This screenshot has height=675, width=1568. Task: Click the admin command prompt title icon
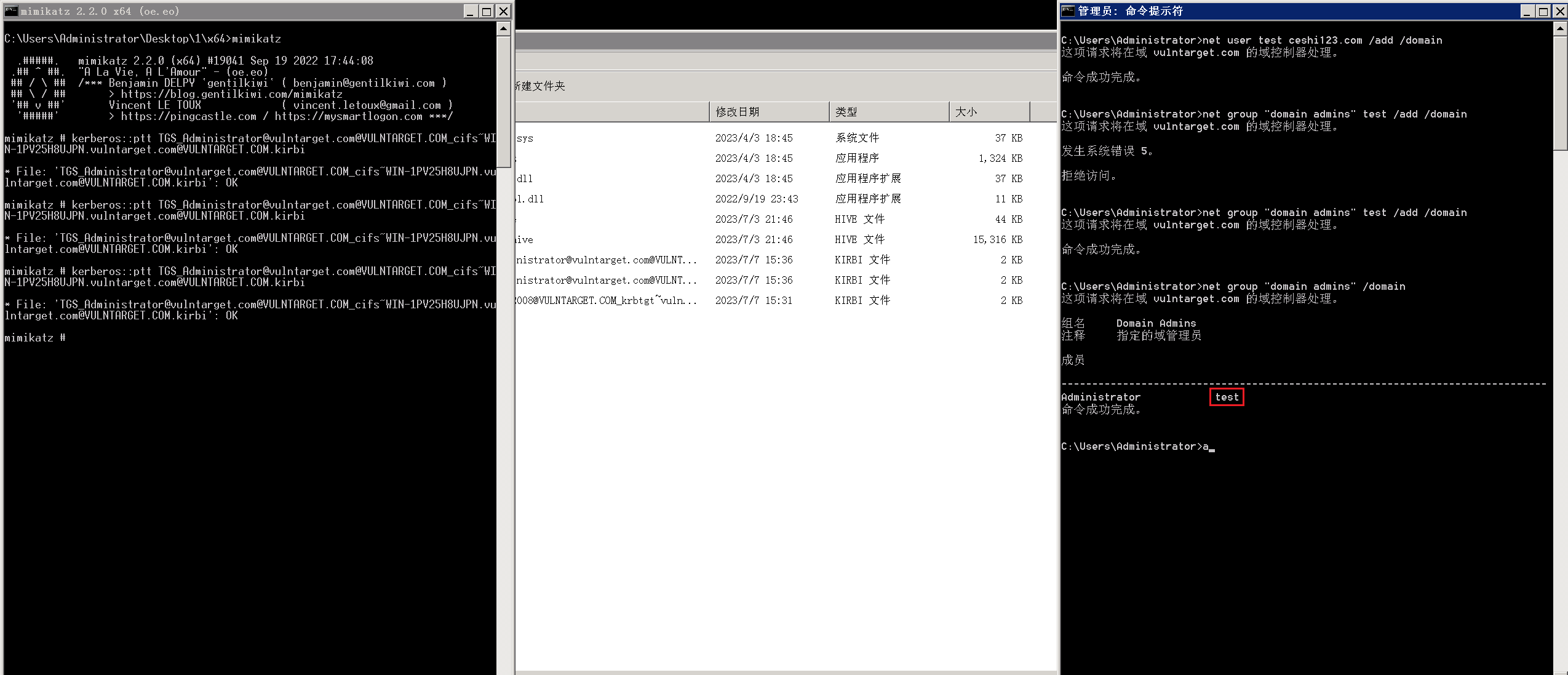[x=1068, y=11]
